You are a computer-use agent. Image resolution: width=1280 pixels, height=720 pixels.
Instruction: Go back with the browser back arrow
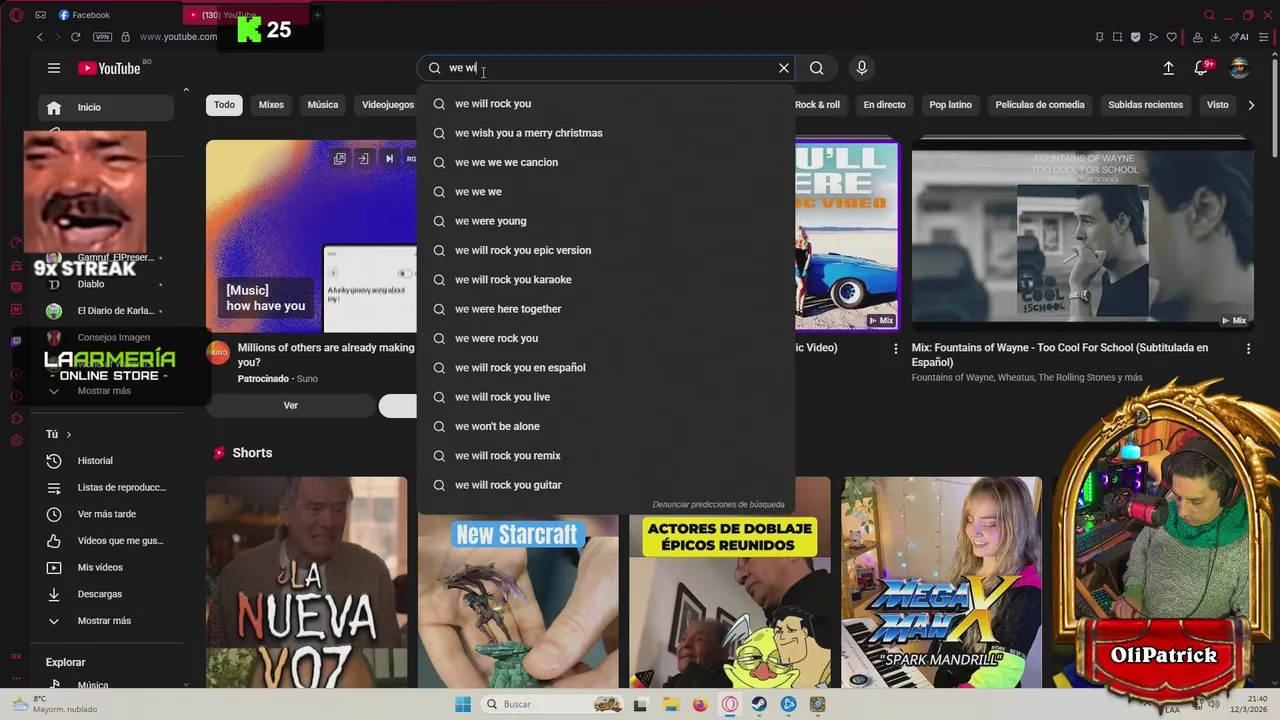pos(40,37)
